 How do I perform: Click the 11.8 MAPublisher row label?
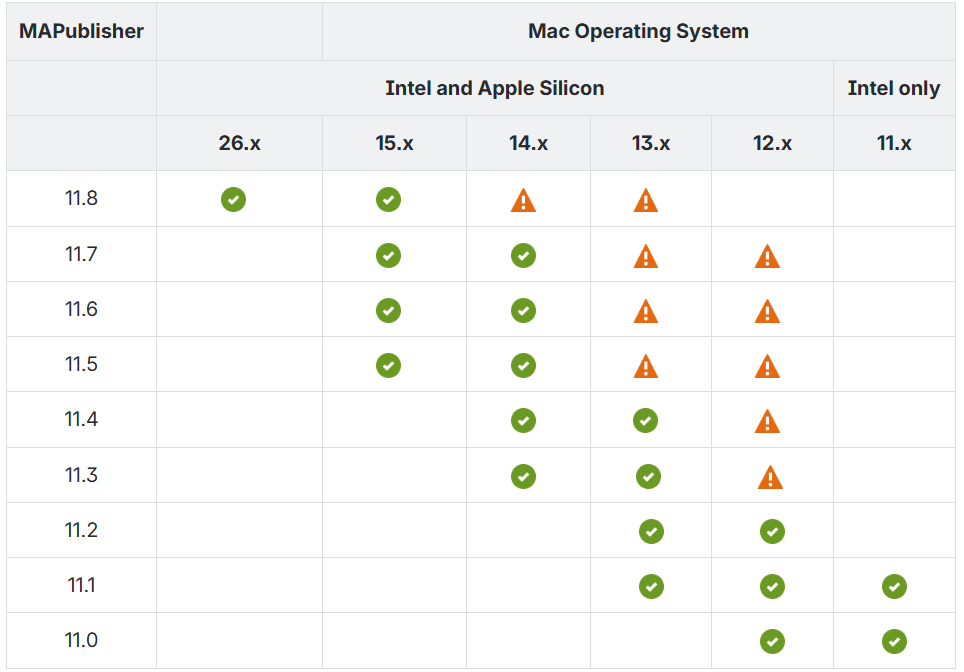click(x=81, y=198)
